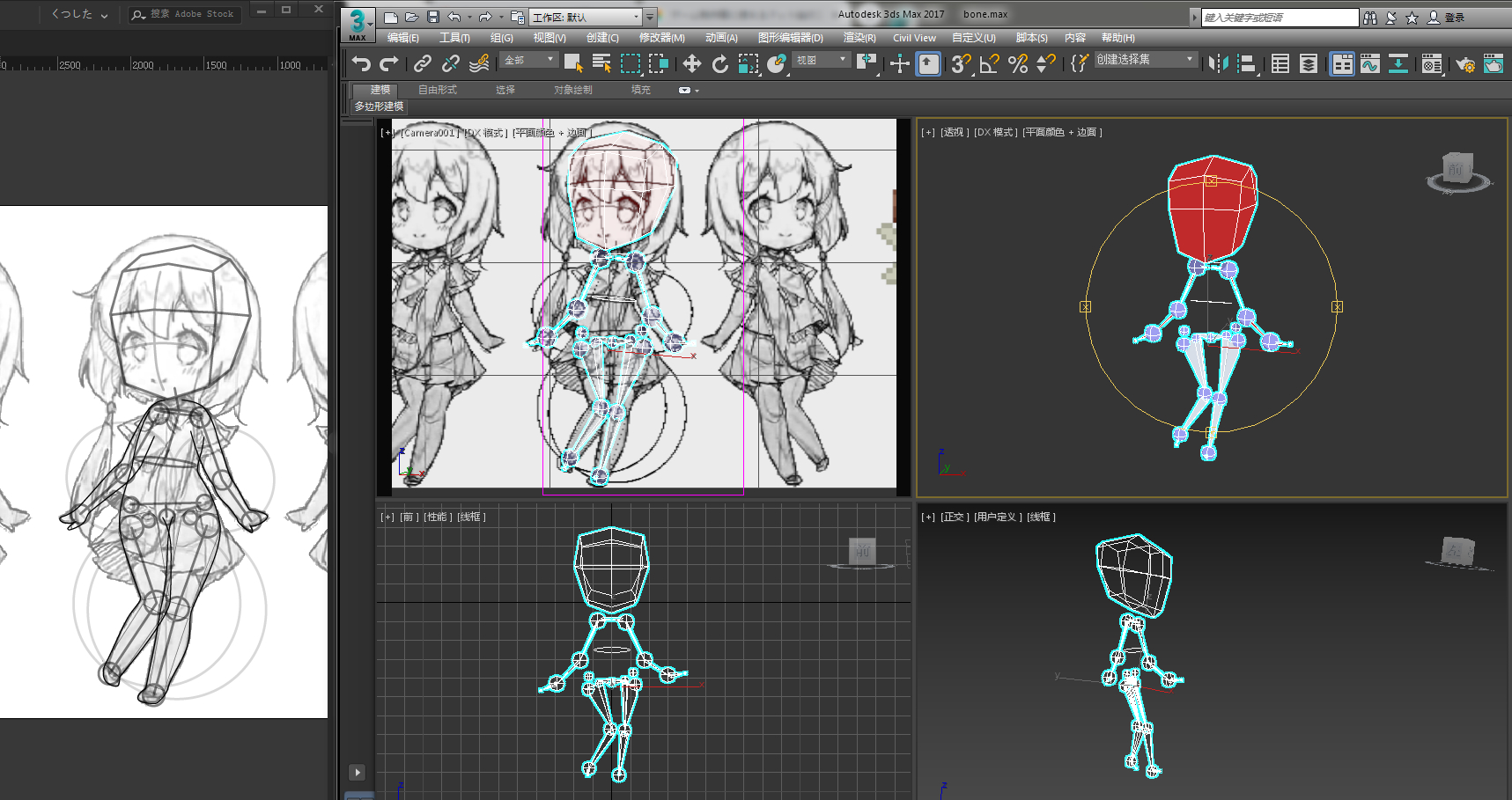Open Render Setup teapot gear icon
Screen dimensions: 1512x800
[x=1465, y=63]
